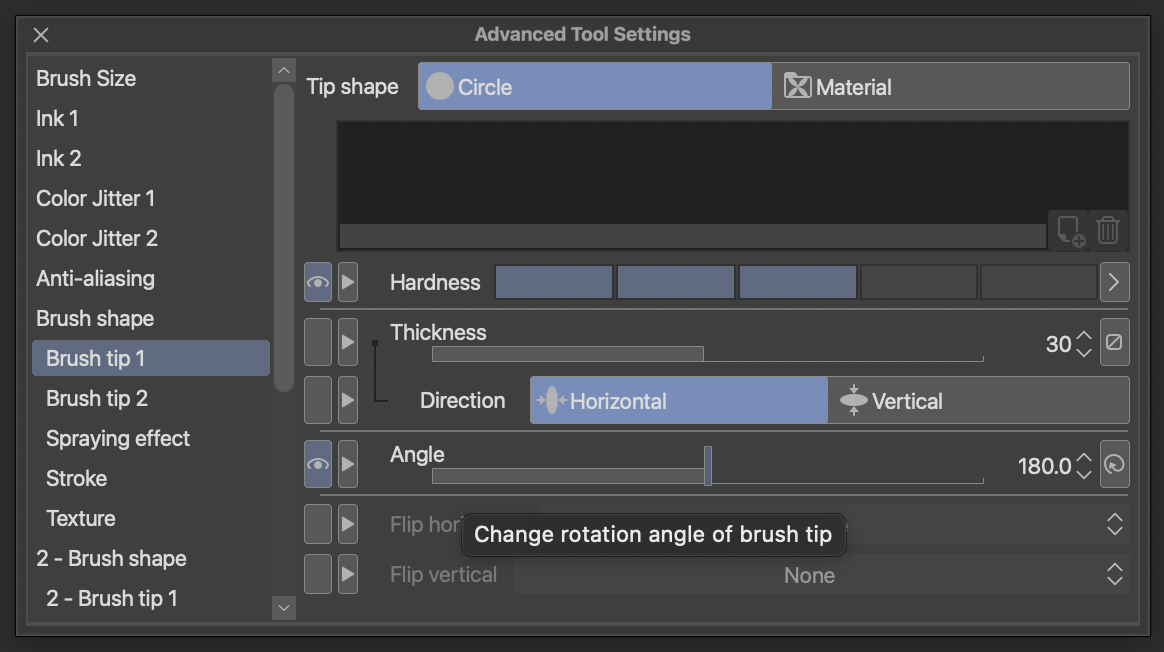Click the Vertical direction icon
The height and width of the screenshot is (652, 1164).
[x=853, y=400]
